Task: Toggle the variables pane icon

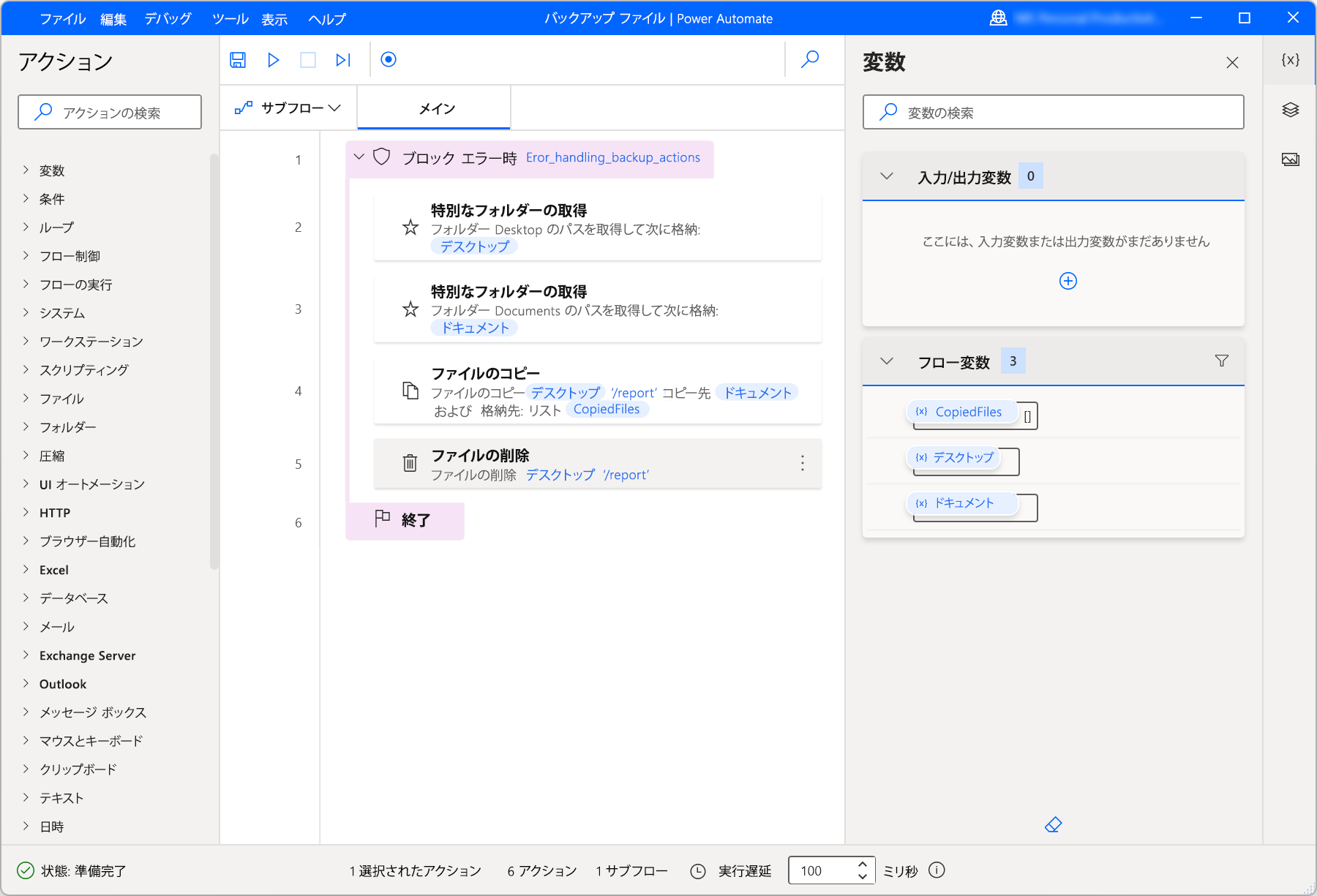Action: coord(1290,60)
